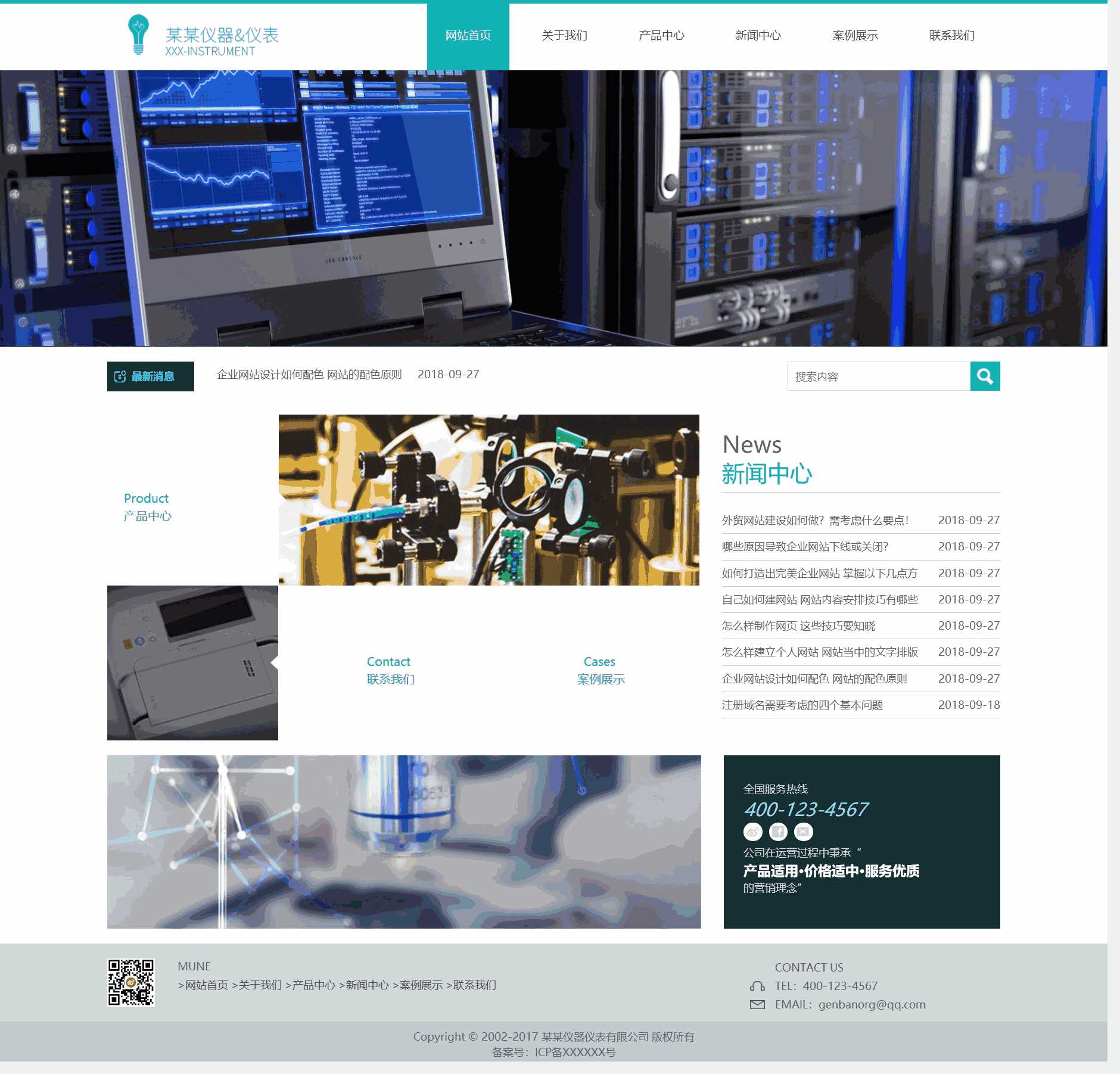Click the QR code in the footer

click(131, 982)
